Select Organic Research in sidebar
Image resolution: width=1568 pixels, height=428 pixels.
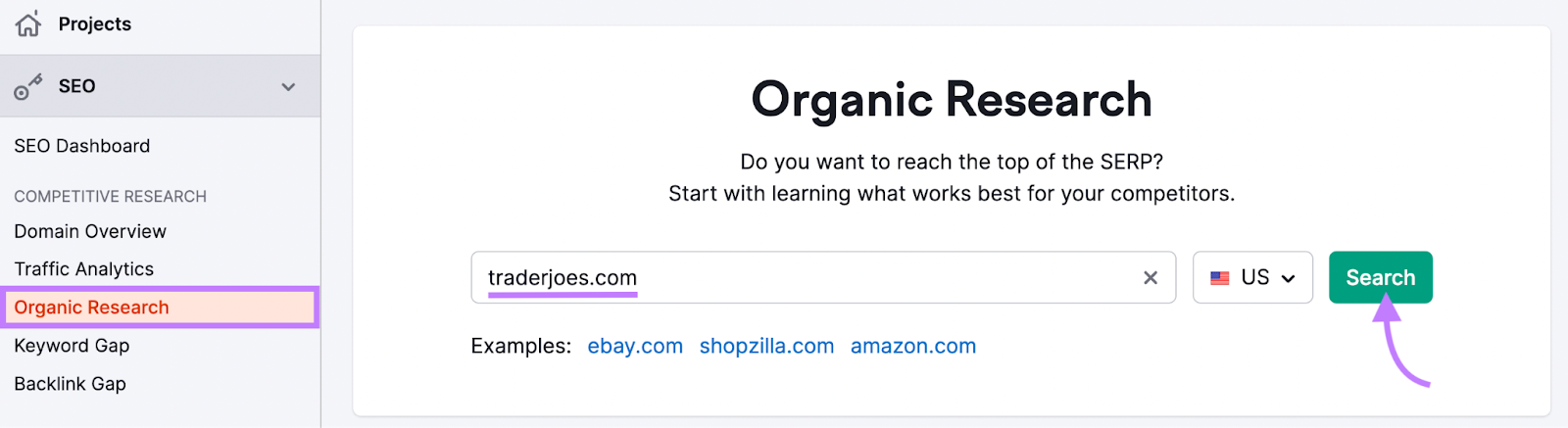160,308
